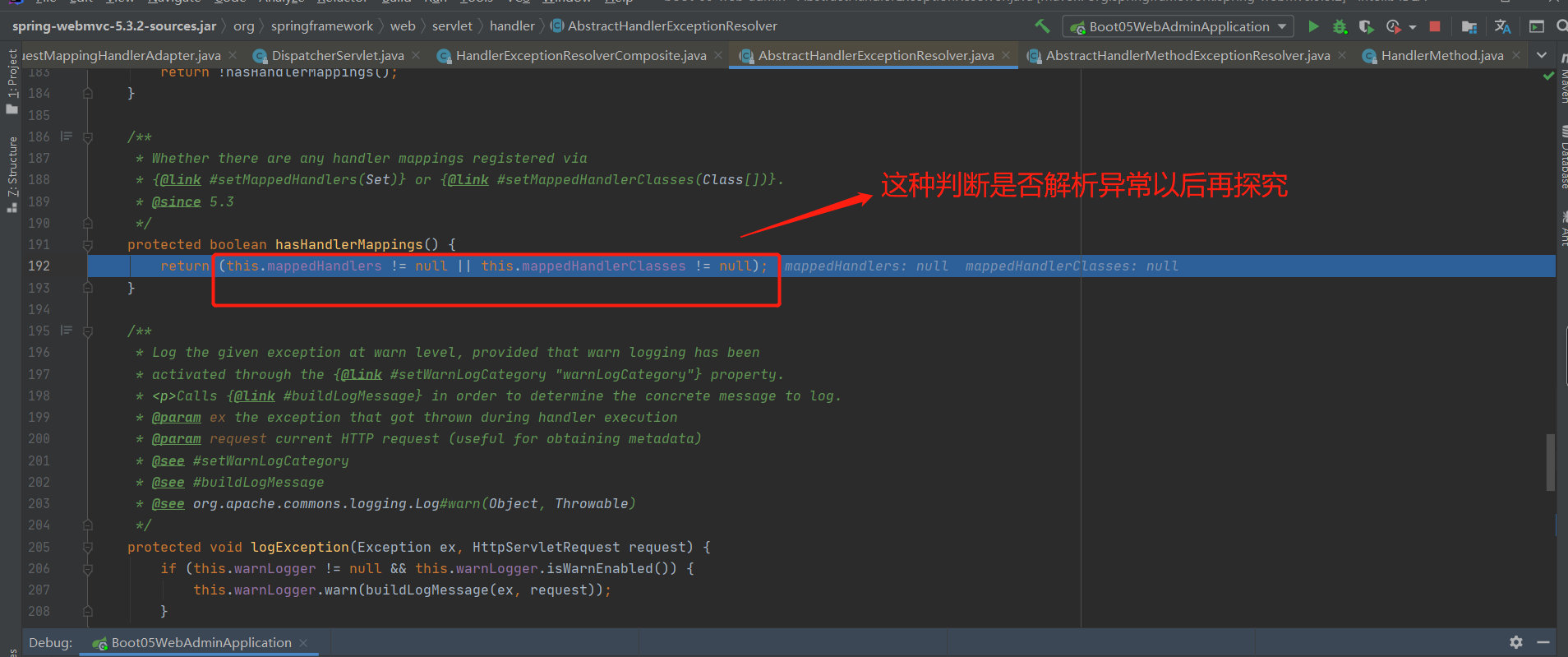The image size is (1568, 657).
Task: Switch to DispatcherServlet.java tab
Action: pos(338,55)
